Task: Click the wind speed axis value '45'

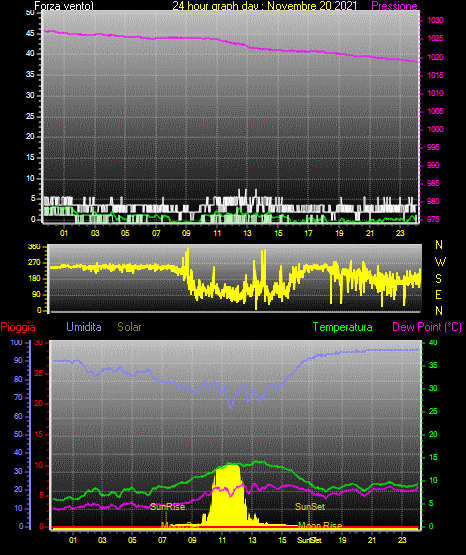Action: [30, 33]
